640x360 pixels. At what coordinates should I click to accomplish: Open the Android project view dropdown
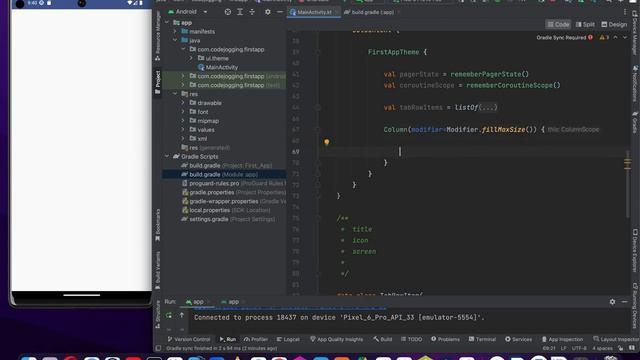(188, 12)
